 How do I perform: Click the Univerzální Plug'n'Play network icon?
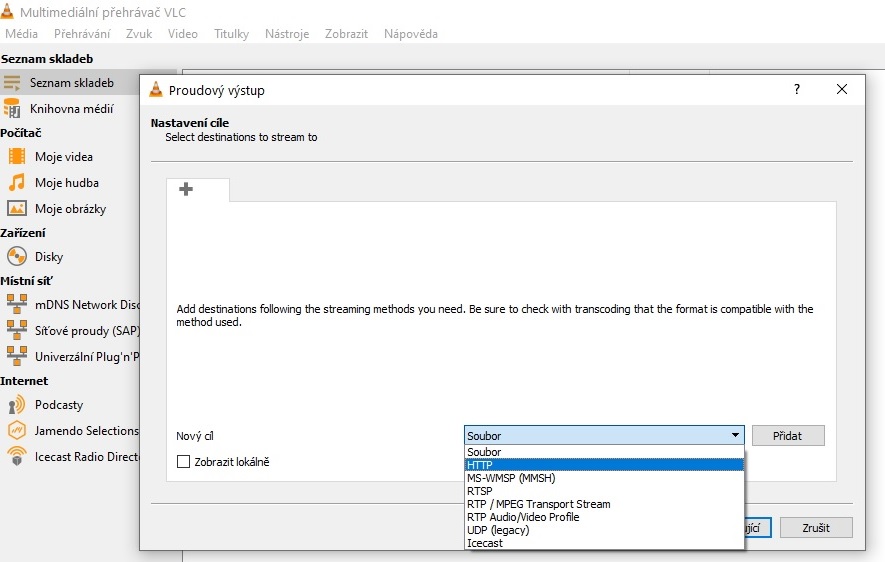[x=17, y=356]
